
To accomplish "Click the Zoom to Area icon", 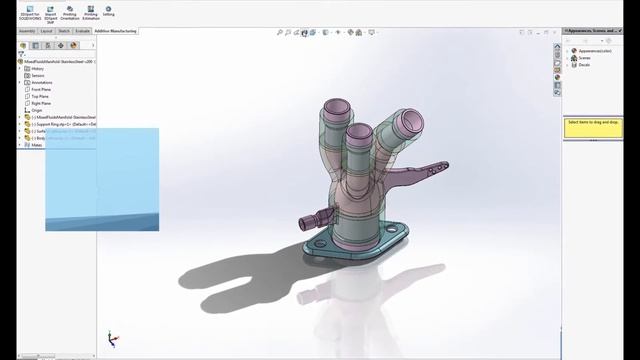I will click(x=288, y=32).
